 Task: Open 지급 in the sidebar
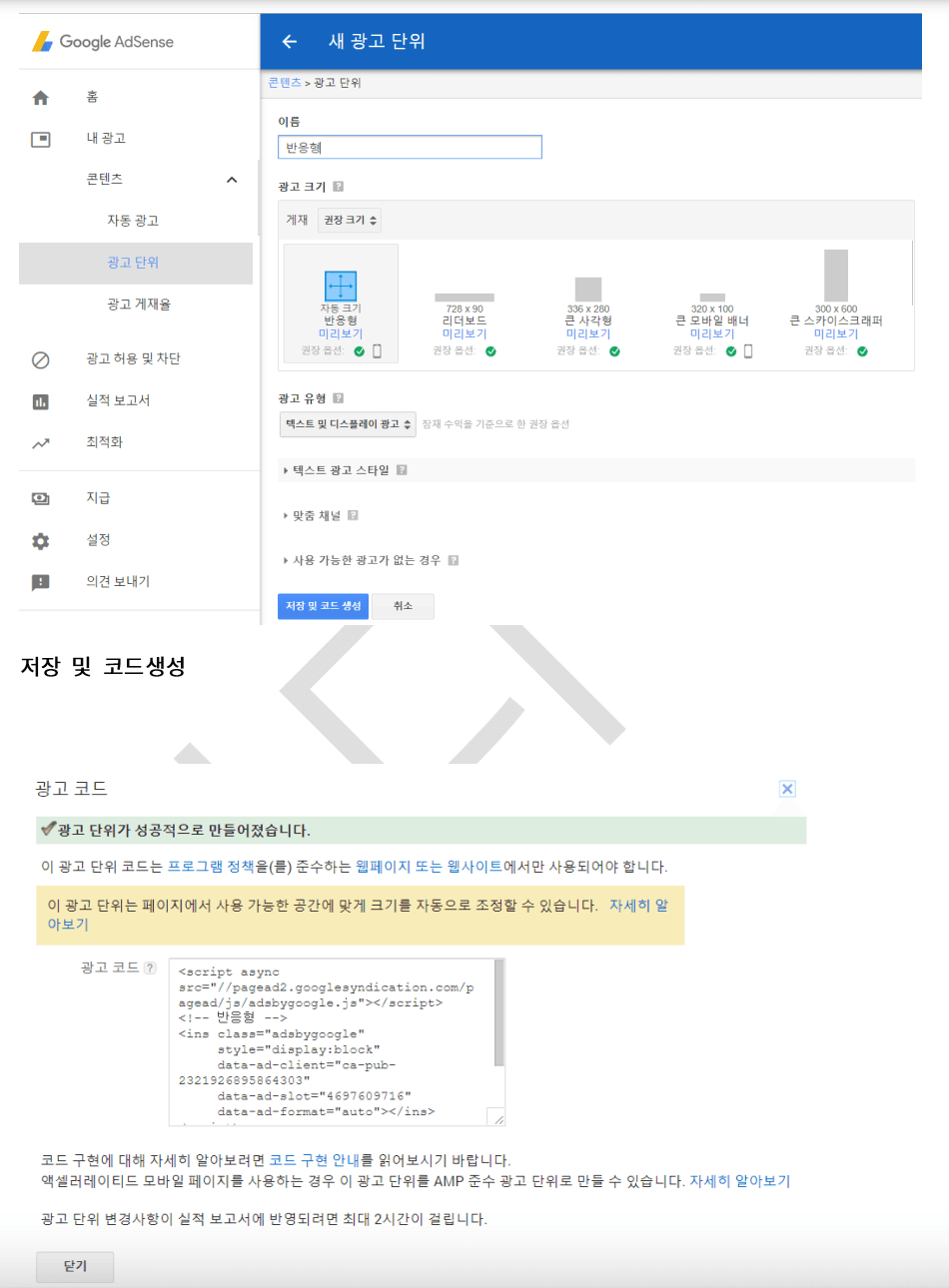98,498
